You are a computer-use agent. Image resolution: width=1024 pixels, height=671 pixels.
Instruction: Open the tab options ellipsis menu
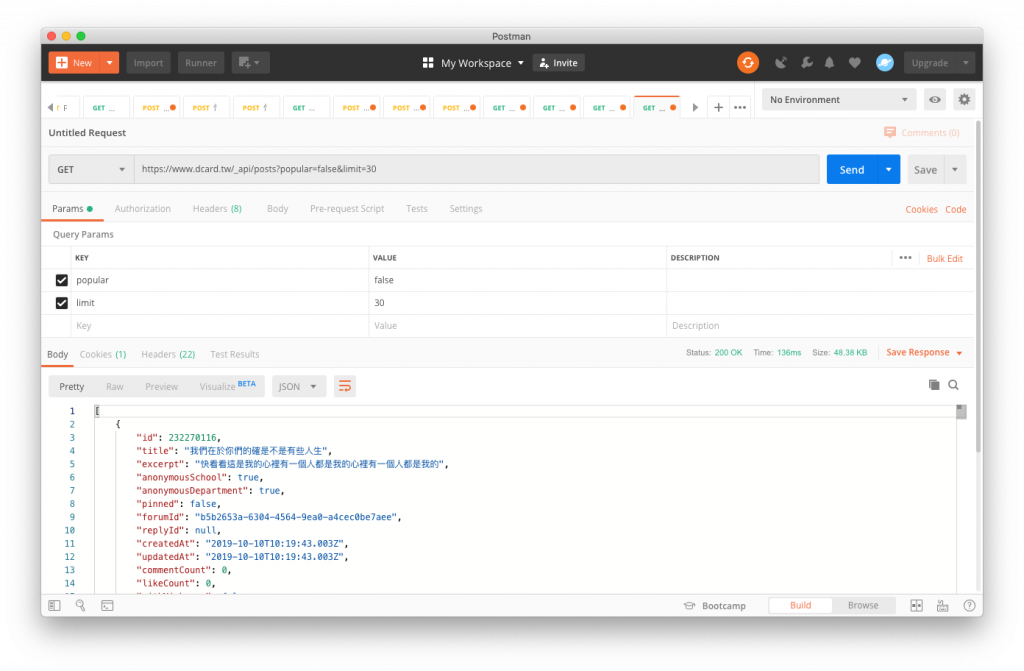[740, 107]
